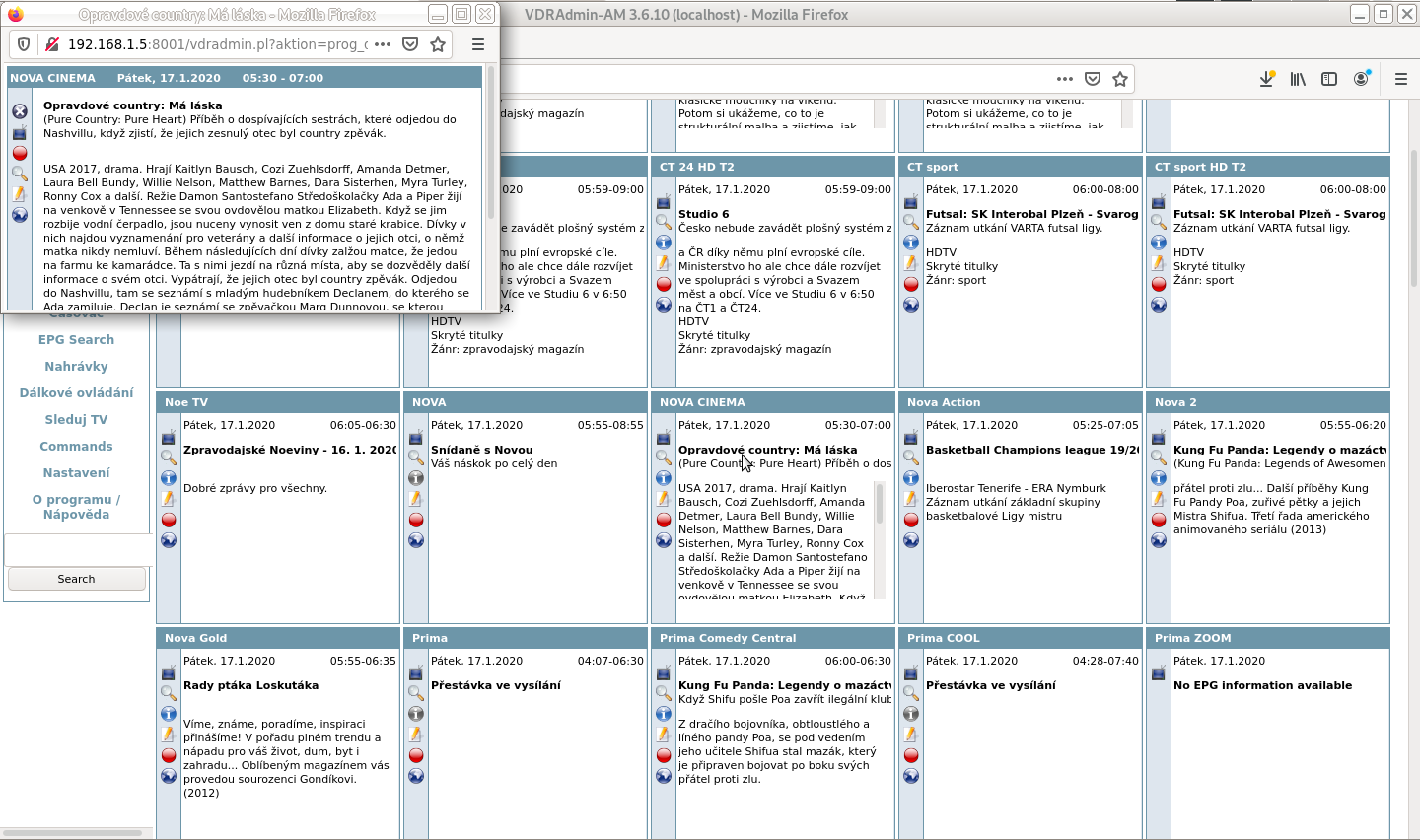Open Firefox Library icon in main toolbar

(x=1298, y=79)
